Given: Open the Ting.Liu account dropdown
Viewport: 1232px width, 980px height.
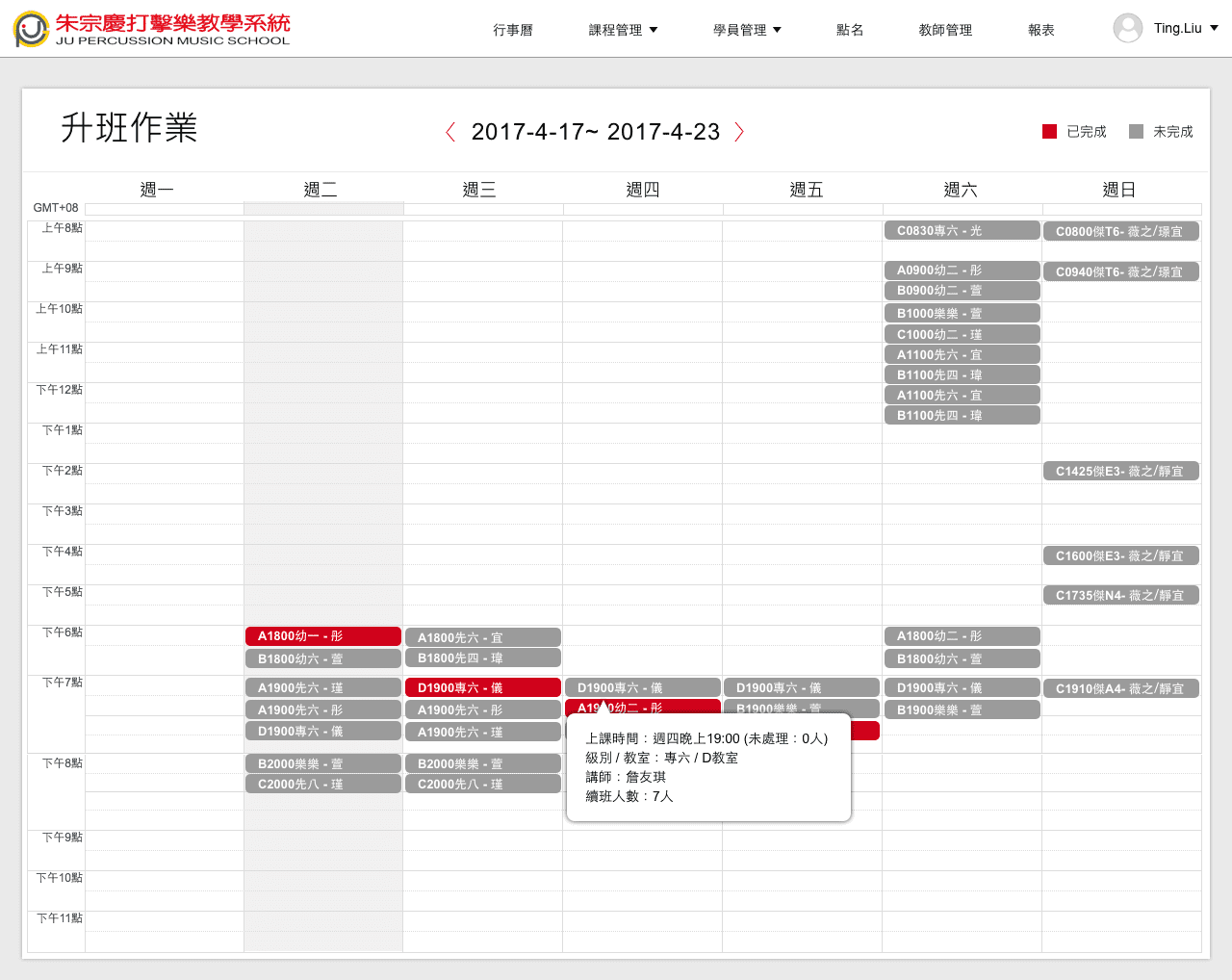Looking at the screenshot, I should (1186, 28).
